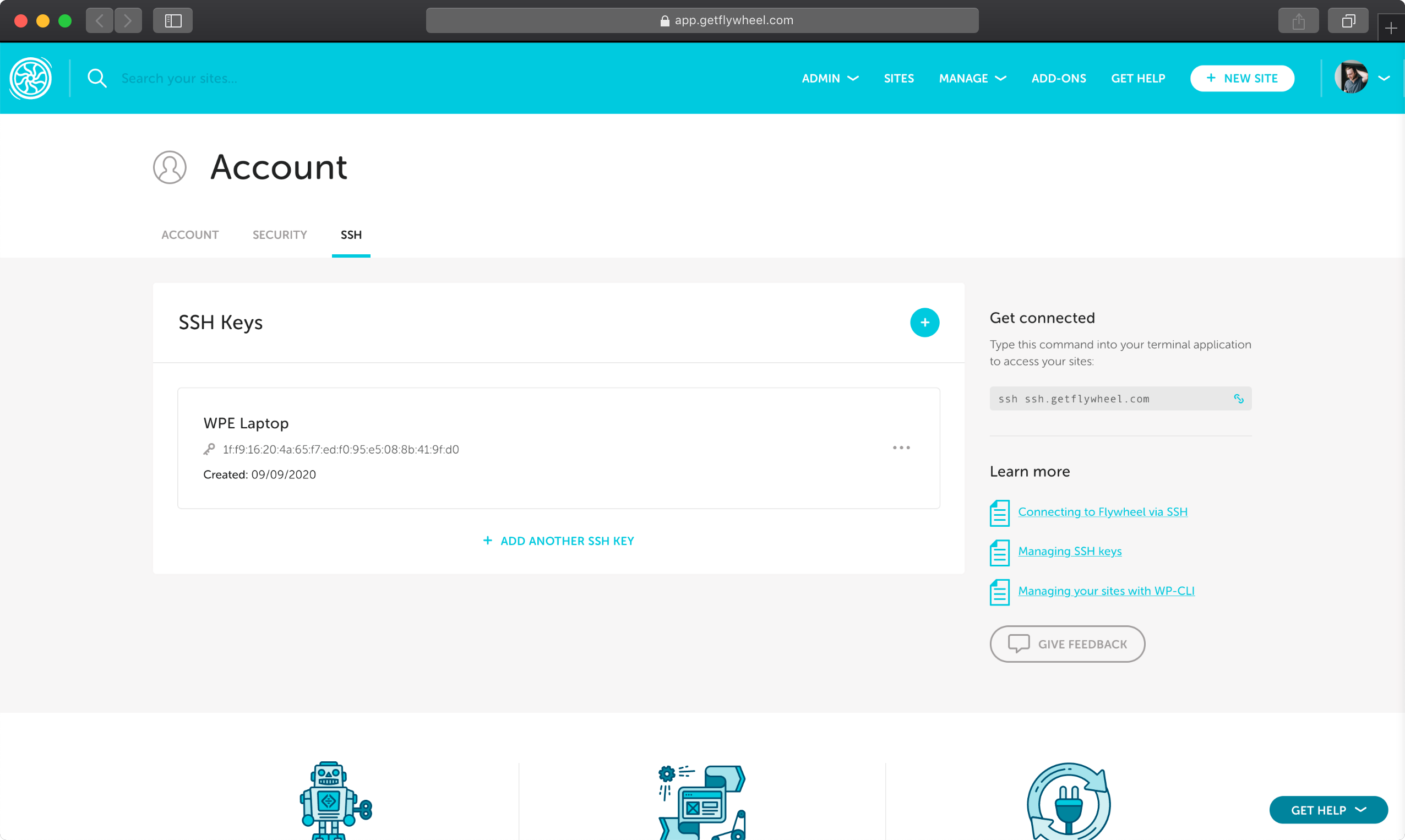The width and height of the screenshot is (1405, 840).
Task: Go back with browser back arrow
Action: (x=100, y=21)
